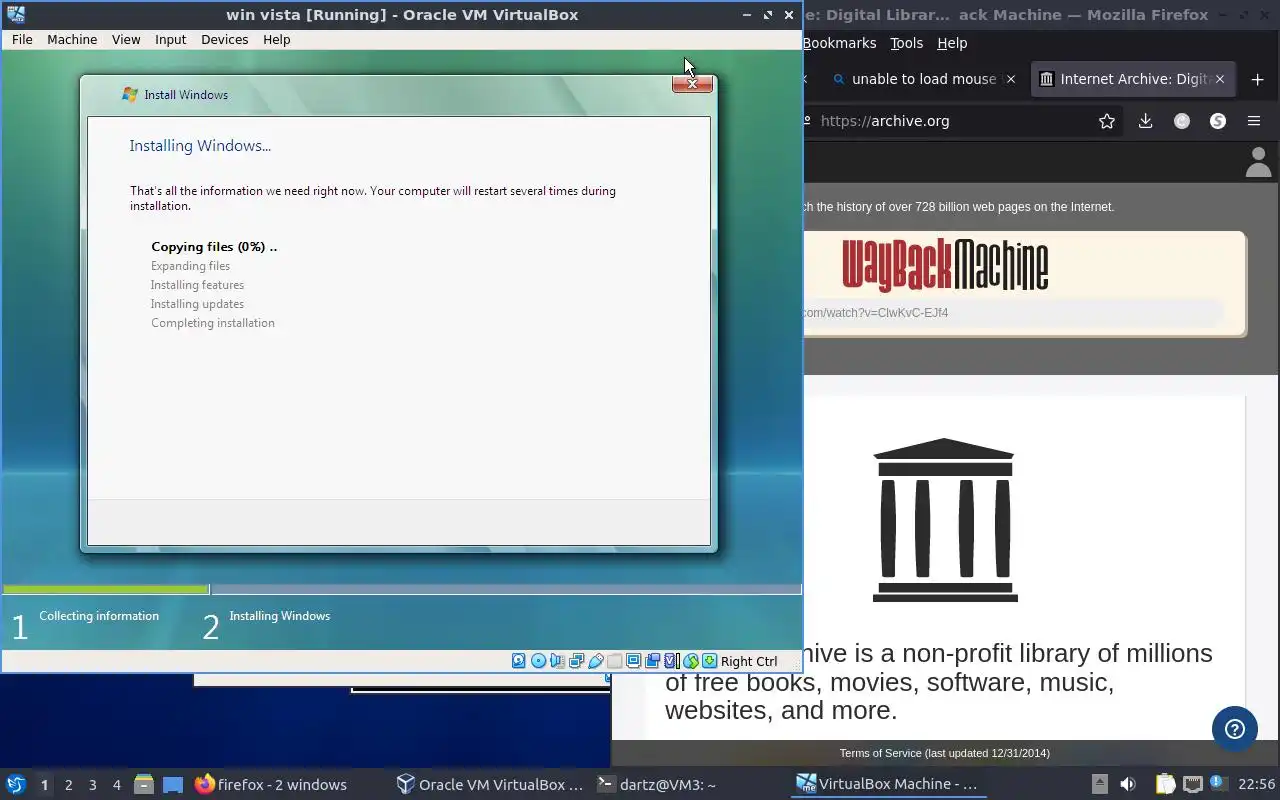Open the Bookmarks menu in Firefox

[840, 43]
